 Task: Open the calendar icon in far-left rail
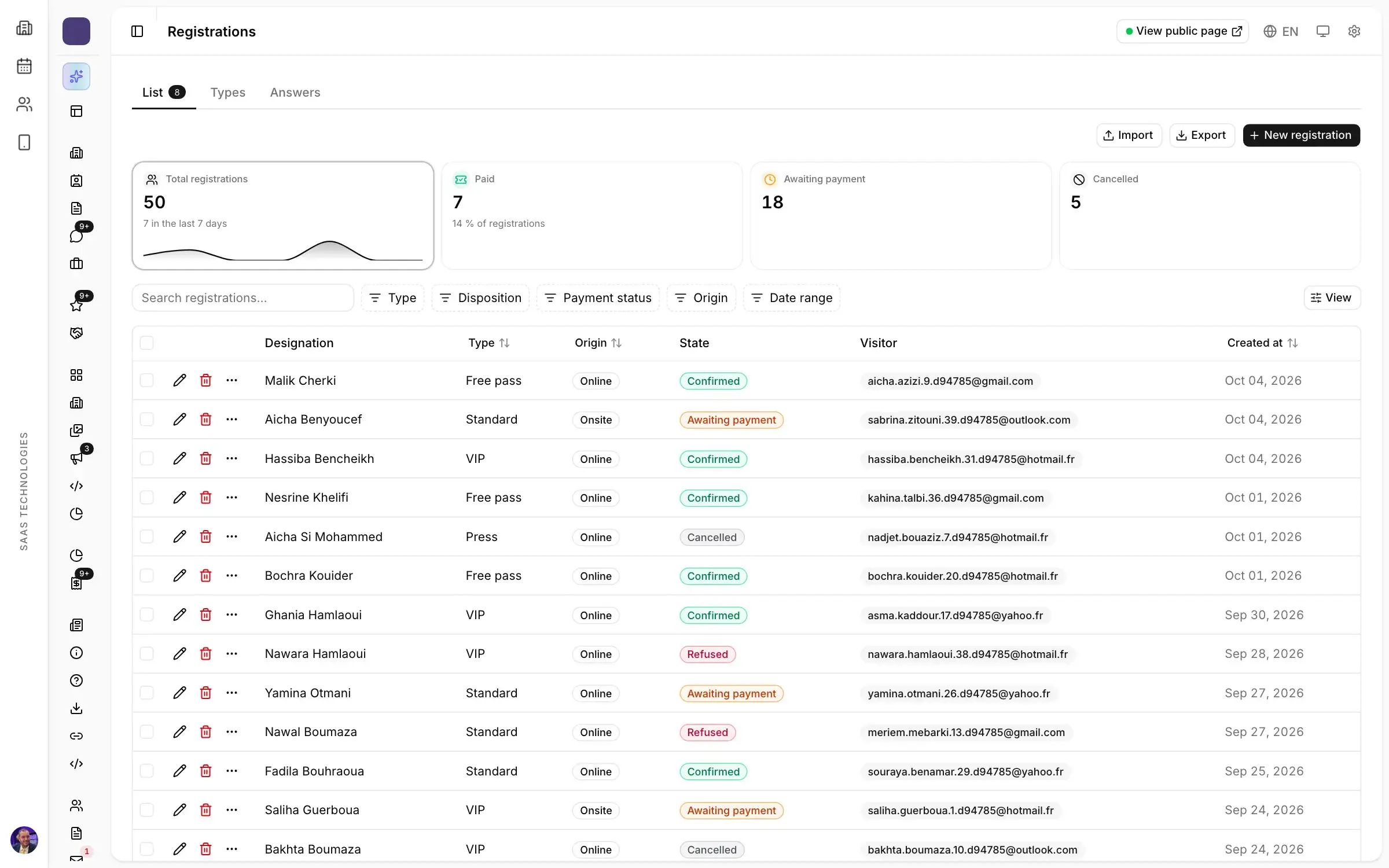24,66
